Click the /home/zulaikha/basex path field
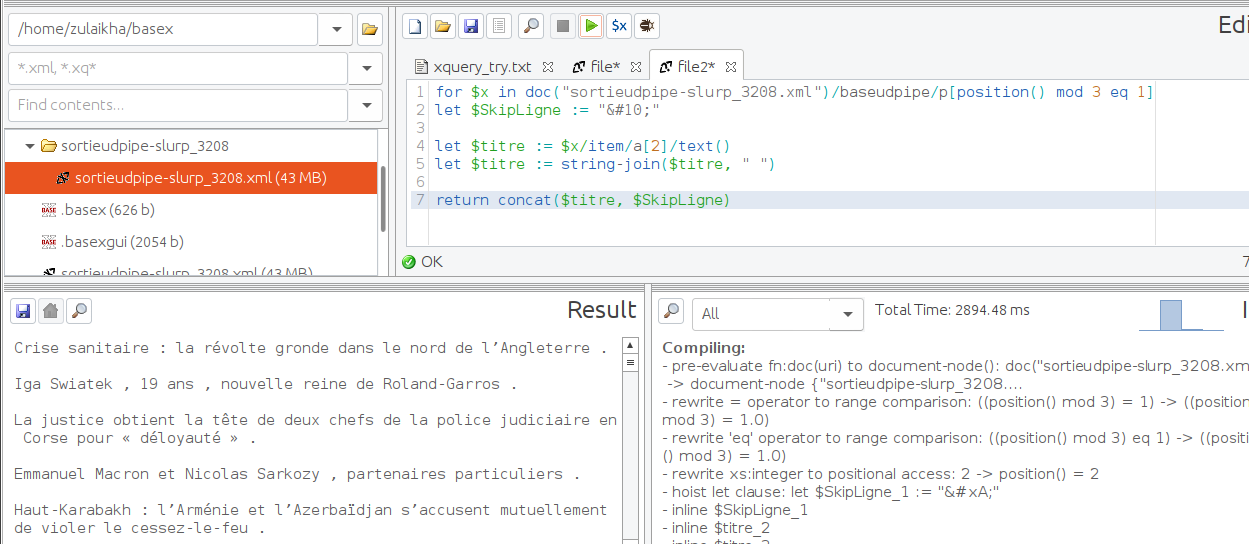The height and width of the screenshot is (544, 1249). coord(163,29)
